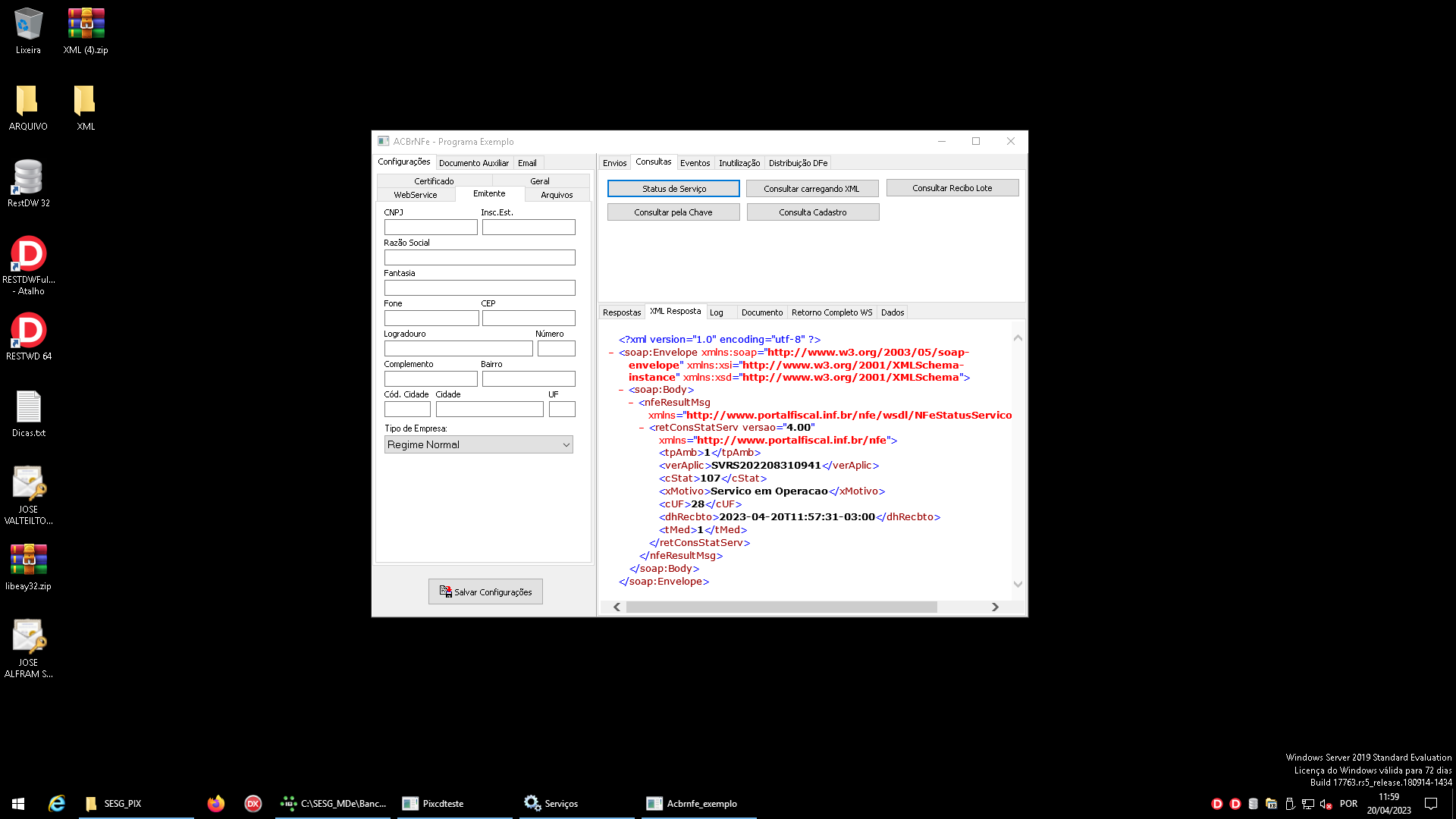
Task: Open the POR language indicator
Action: pyautogui.click(x=1348, y=804)
